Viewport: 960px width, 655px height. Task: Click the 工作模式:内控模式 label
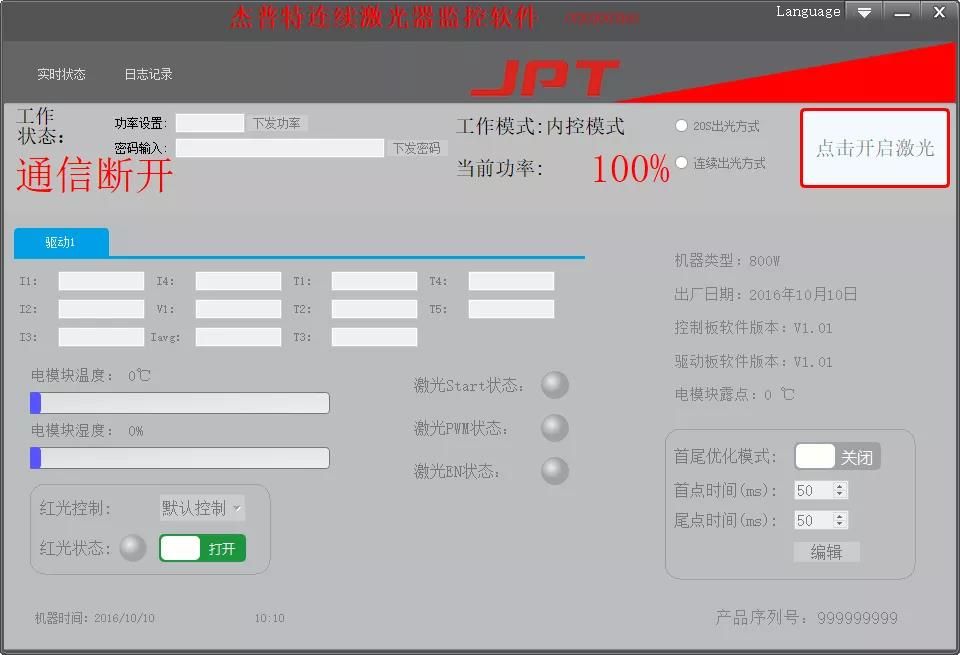[541, 126]
